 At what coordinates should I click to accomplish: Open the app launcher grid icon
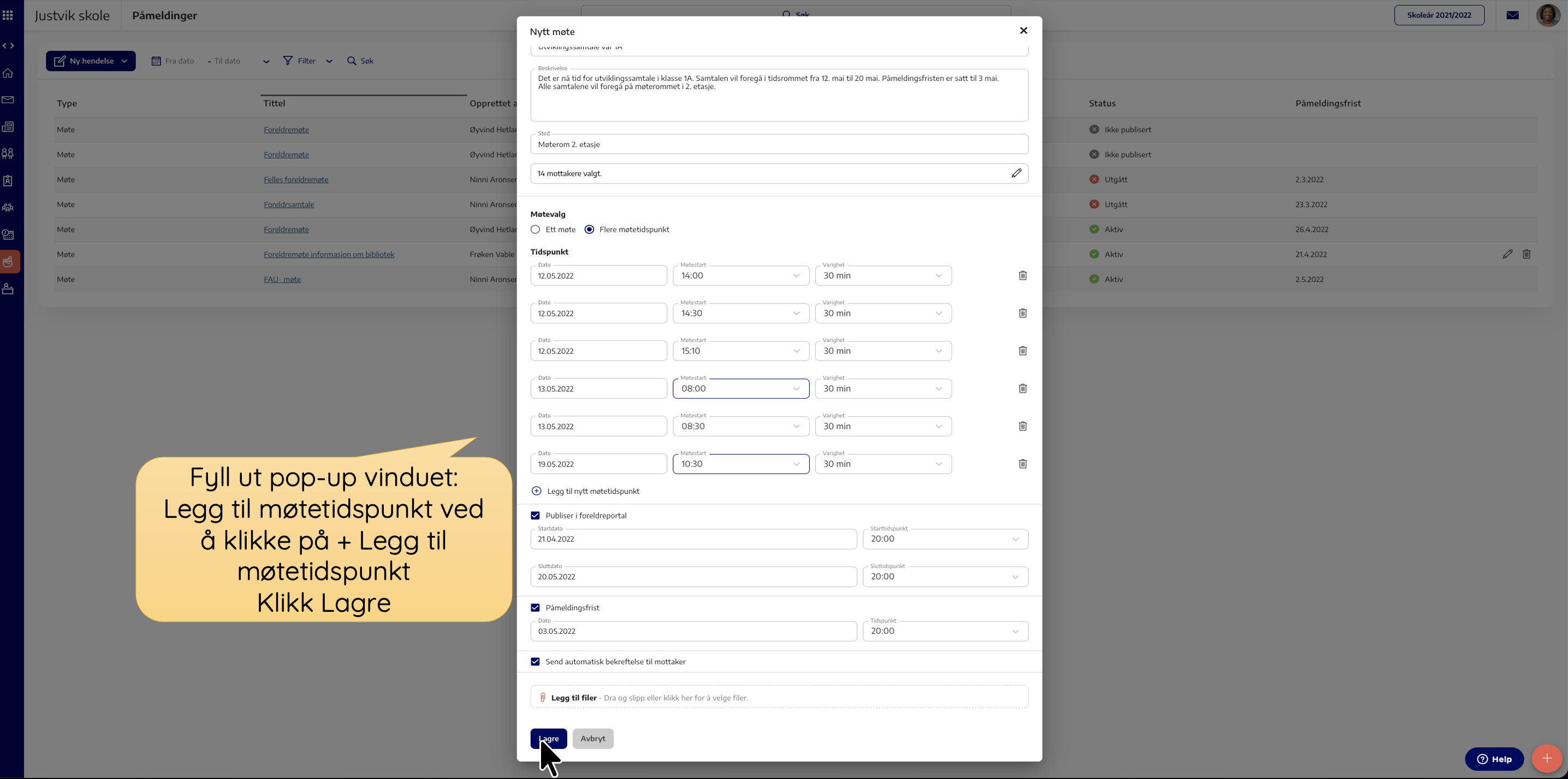pos(8,15)
